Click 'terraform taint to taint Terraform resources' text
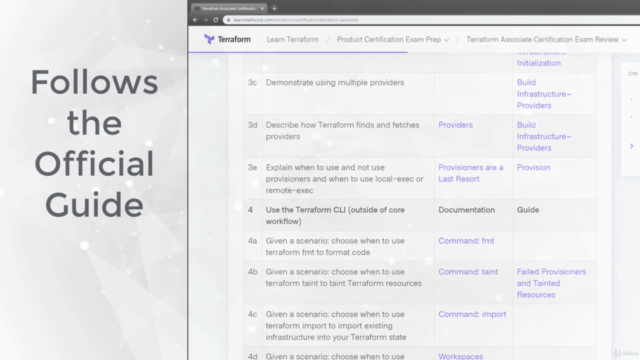Viewport: 640px width, 360px height. coord(343,283)
